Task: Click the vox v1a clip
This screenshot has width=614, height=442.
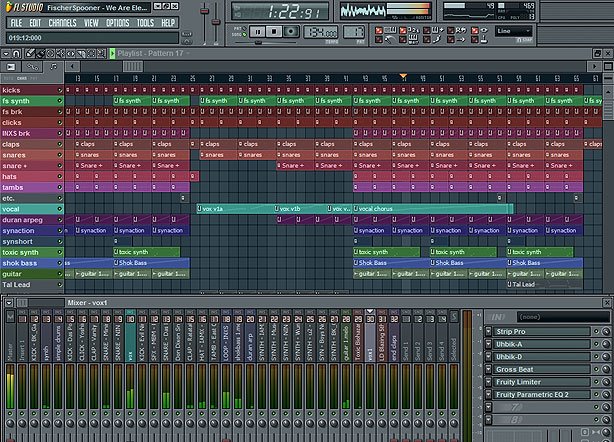Action: click(x=235, y=209)
